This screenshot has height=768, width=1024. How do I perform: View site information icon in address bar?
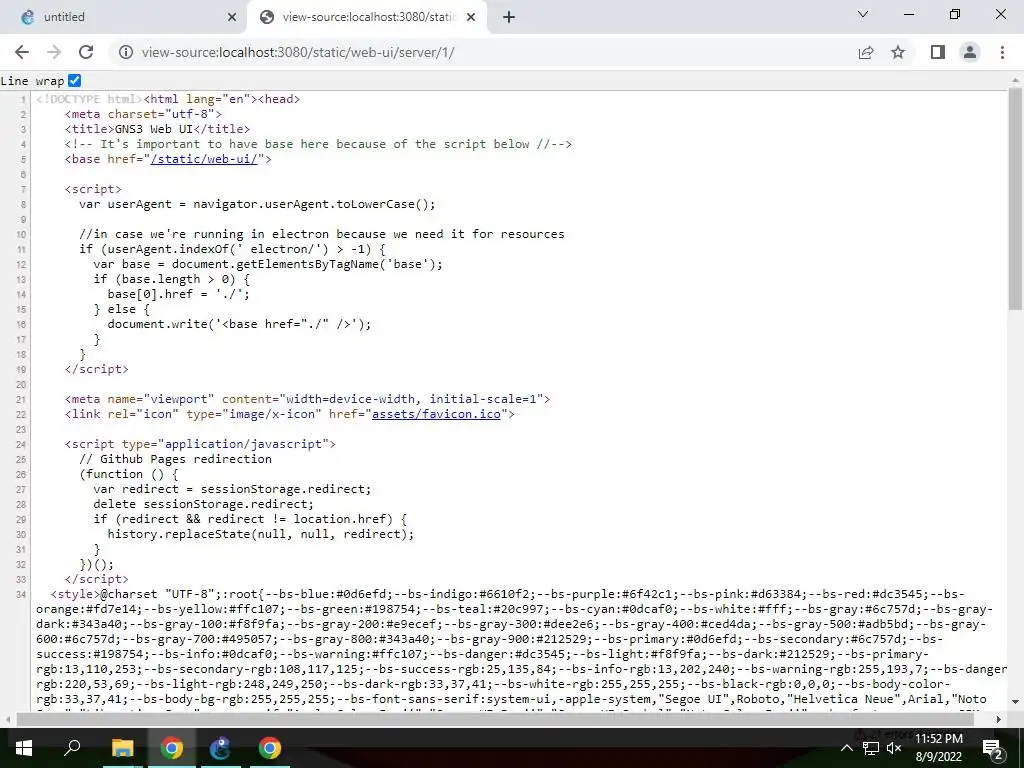(x=125, y=52)
